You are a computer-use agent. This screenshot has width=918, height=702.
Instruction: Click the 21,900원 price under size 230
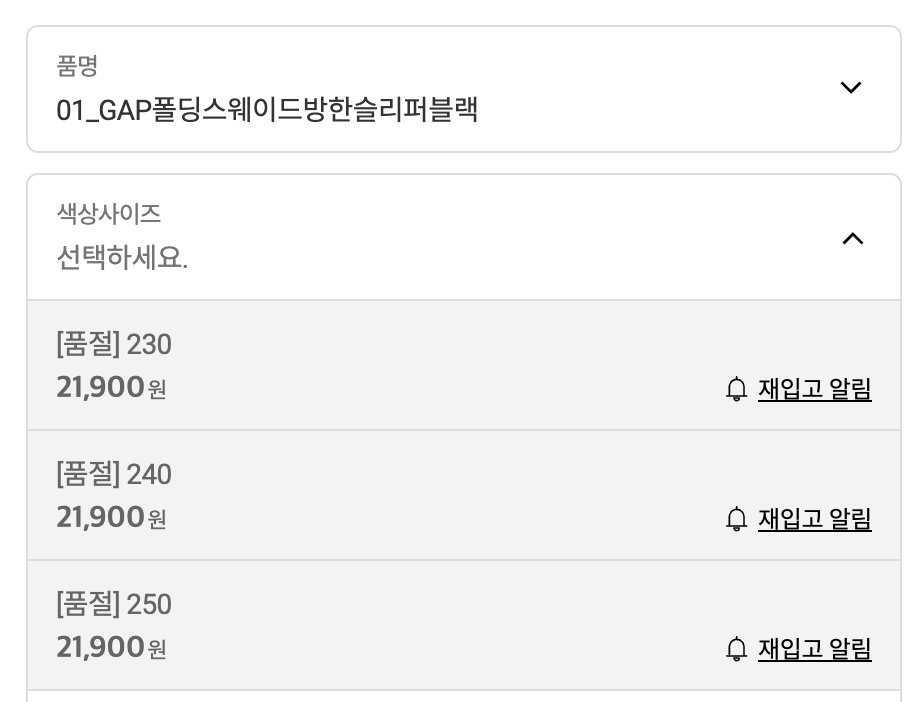pyautogui.click(x=111, y=387)
